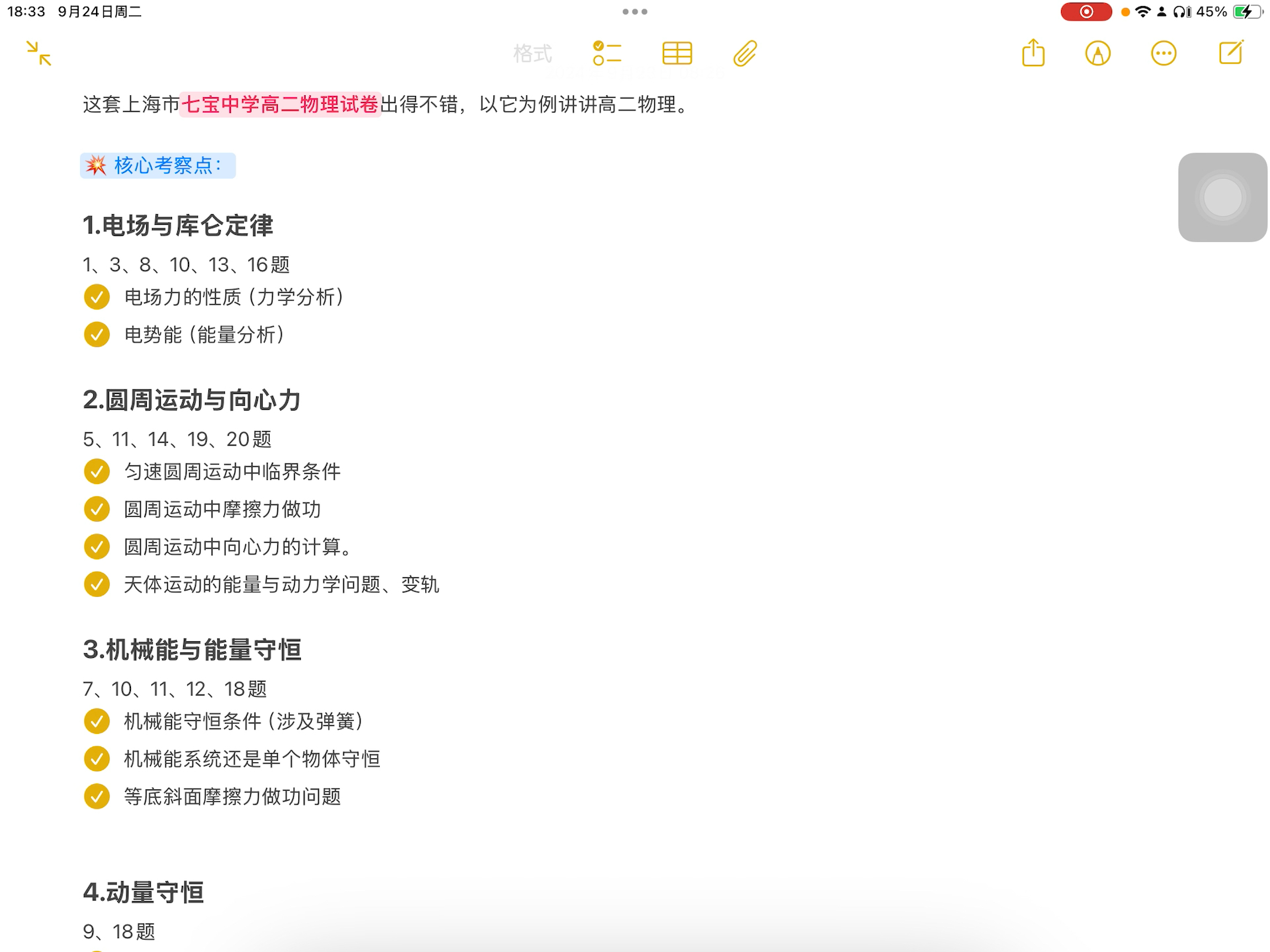Image resolution: width=1270 pixels, height=952 pixels.
Task: Tap the date 9月24日周二 in status bar
Action: click(100, 12)
